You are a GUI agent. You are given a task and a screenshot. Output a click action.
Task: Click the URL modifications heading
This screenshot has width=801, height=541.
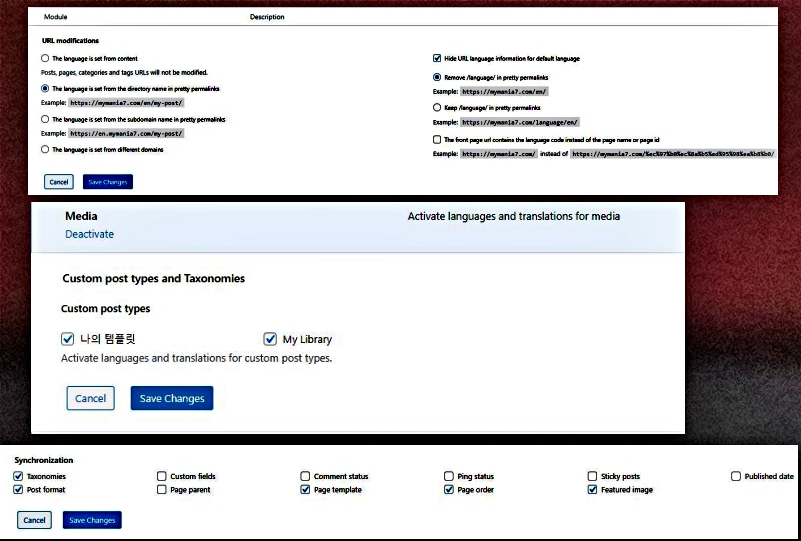(70, 40)
